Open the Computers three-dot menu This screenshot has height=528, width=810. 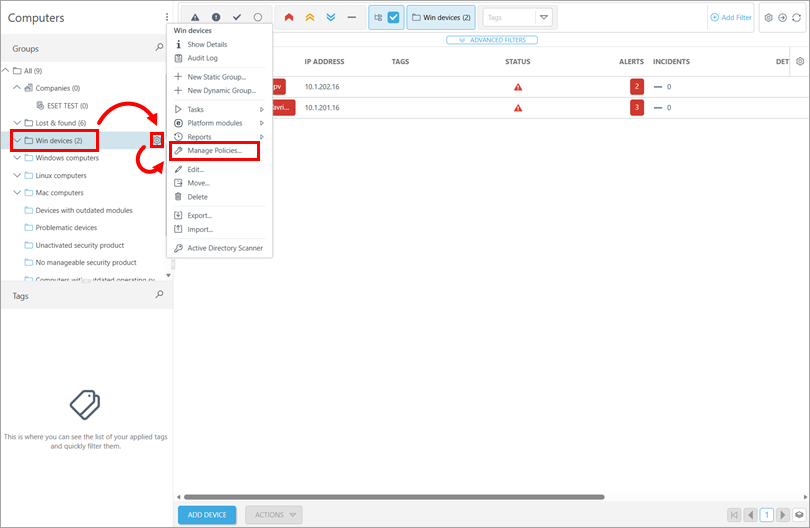pyautogui.click(x=167, y=18)
